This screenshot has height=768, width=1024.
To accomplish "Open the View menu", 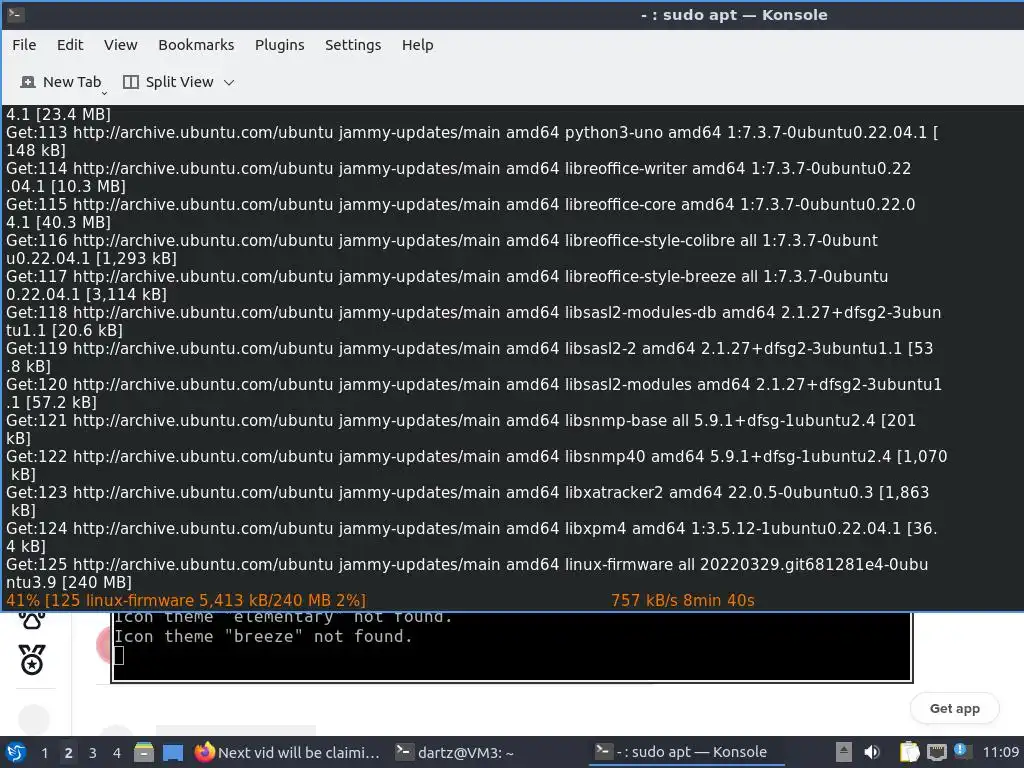I will [x=121, y=45].
